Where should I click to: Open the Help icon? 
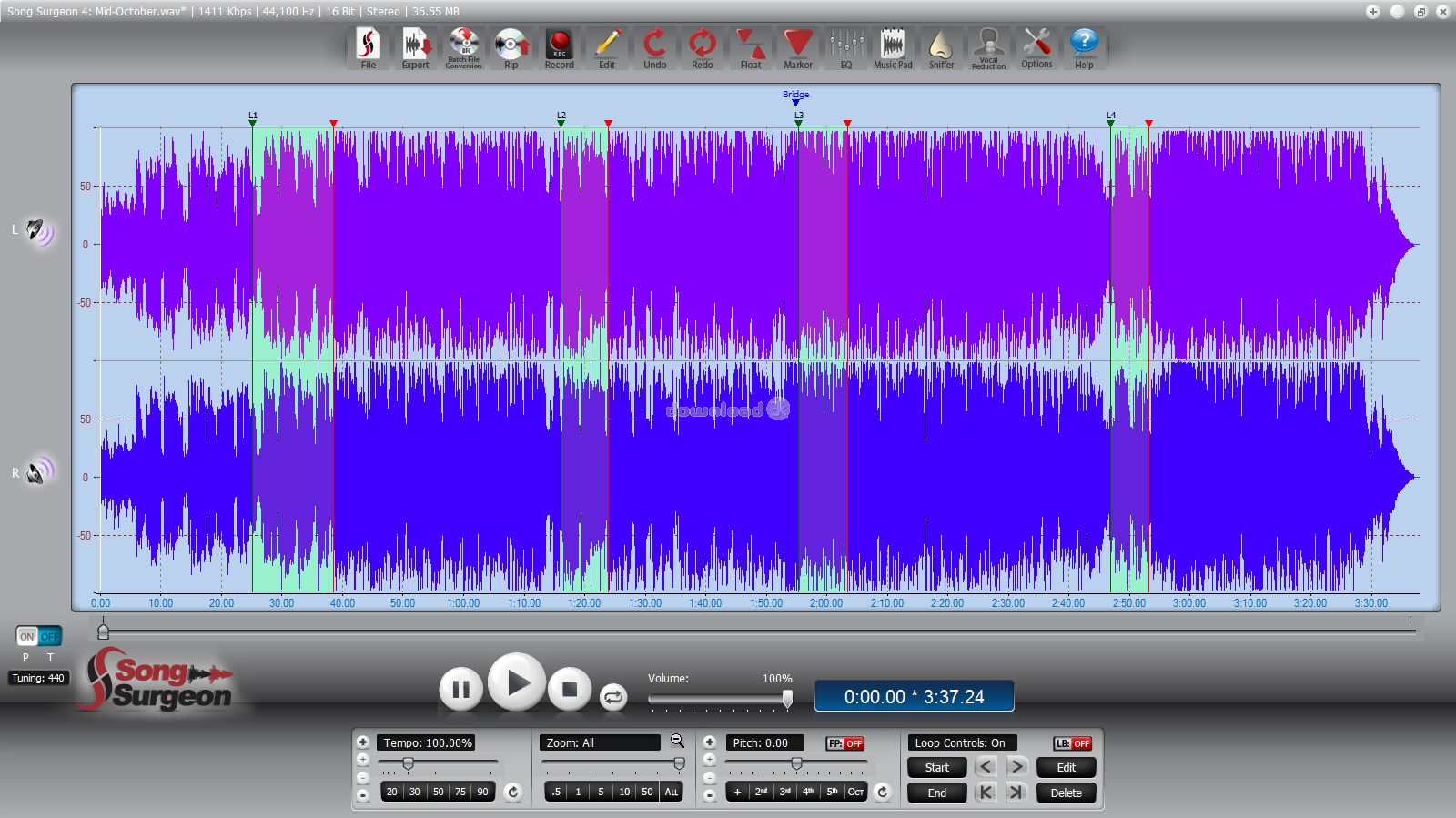pyautogui.click(x=1084, y=48)
